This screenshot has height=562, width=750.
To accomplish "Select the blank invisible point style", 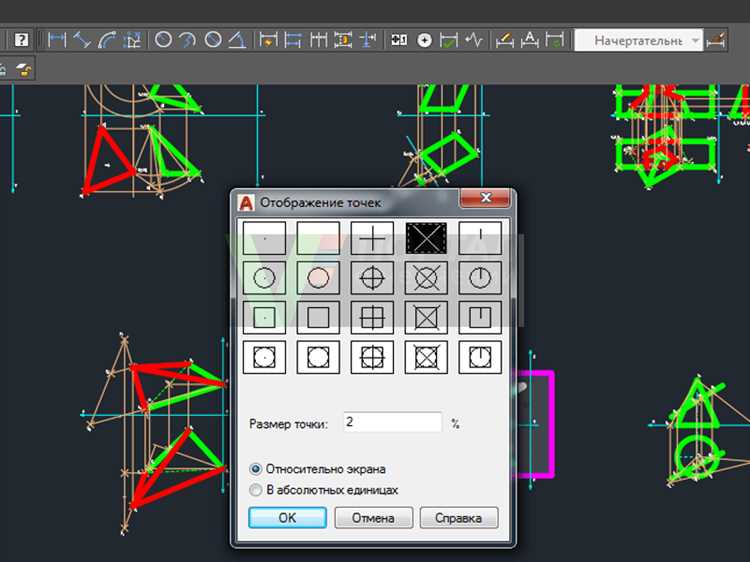I will tap(318, 238).
